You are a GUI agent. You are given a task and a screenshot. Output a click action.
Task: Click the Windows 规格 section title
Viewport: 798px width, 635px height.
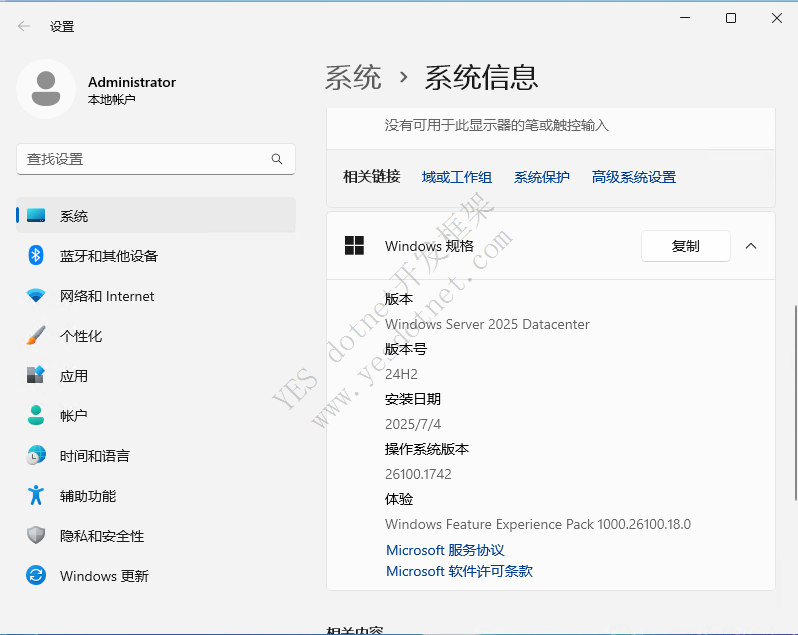429,246
